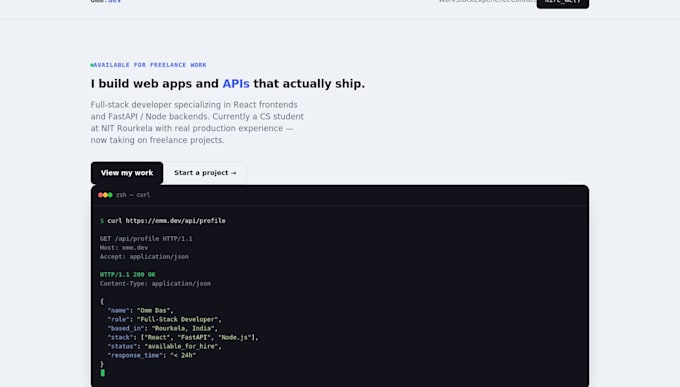Click the blinking green terminal cursor block
Screen dimensions: 680x387
point(102,373)
